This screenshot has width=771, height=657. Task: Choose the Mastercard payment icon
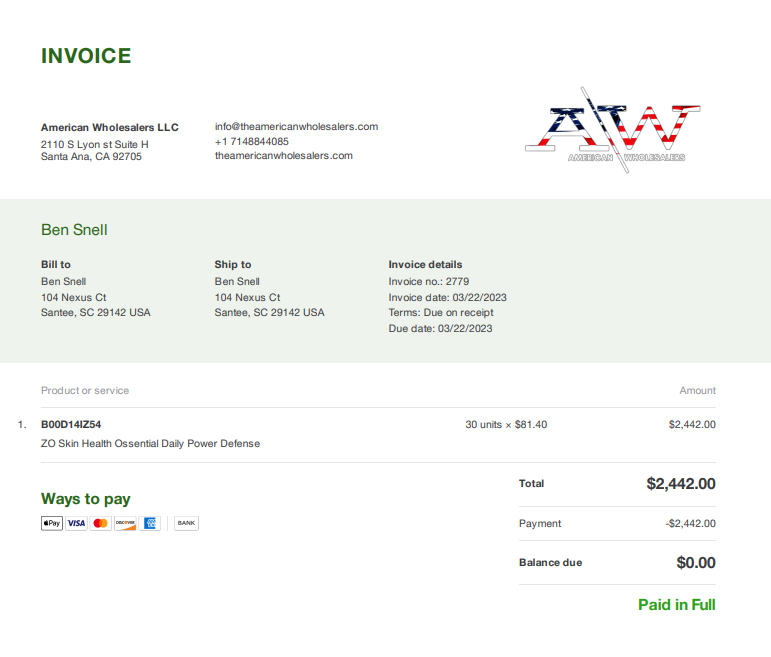pyautogui.click(x=101, y=523)
